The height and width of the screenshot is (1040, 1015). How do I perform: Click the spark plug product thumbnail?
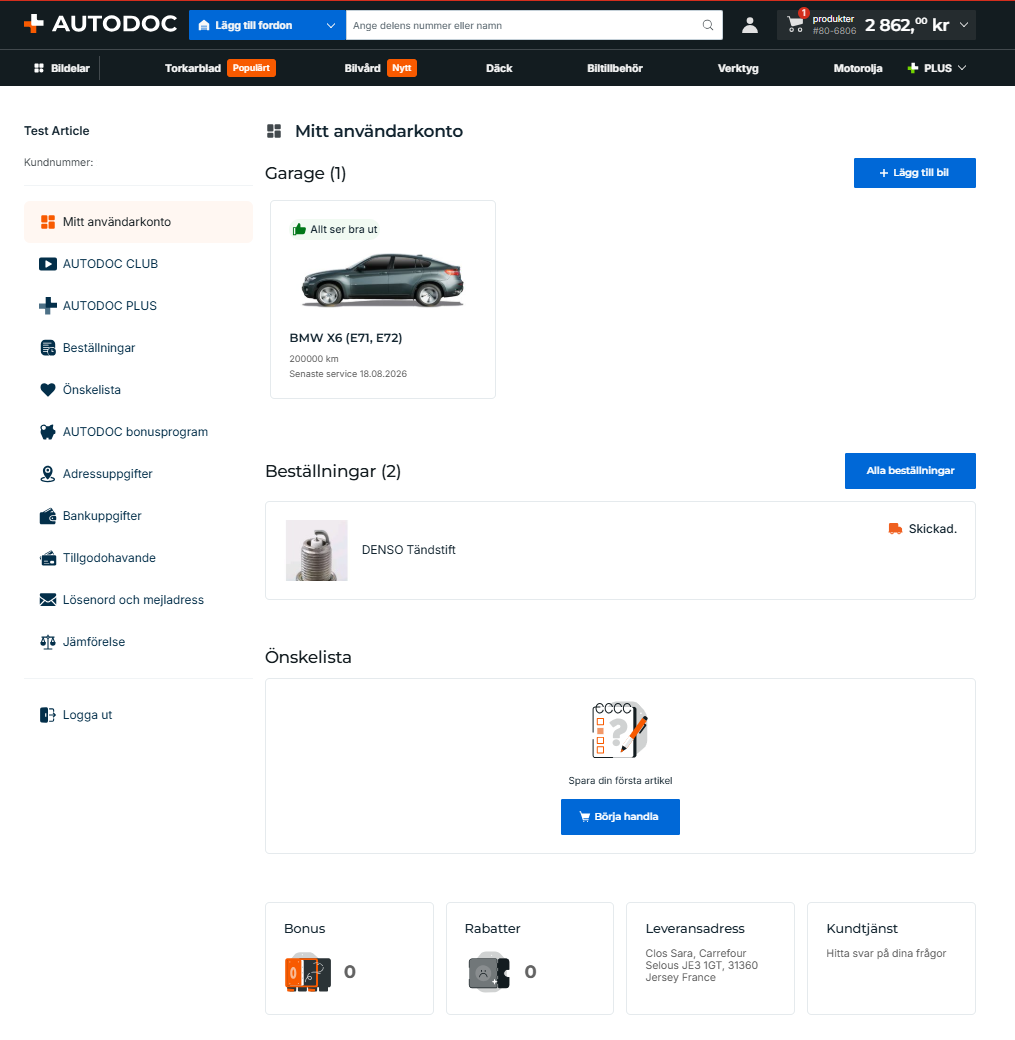point(316,551)
